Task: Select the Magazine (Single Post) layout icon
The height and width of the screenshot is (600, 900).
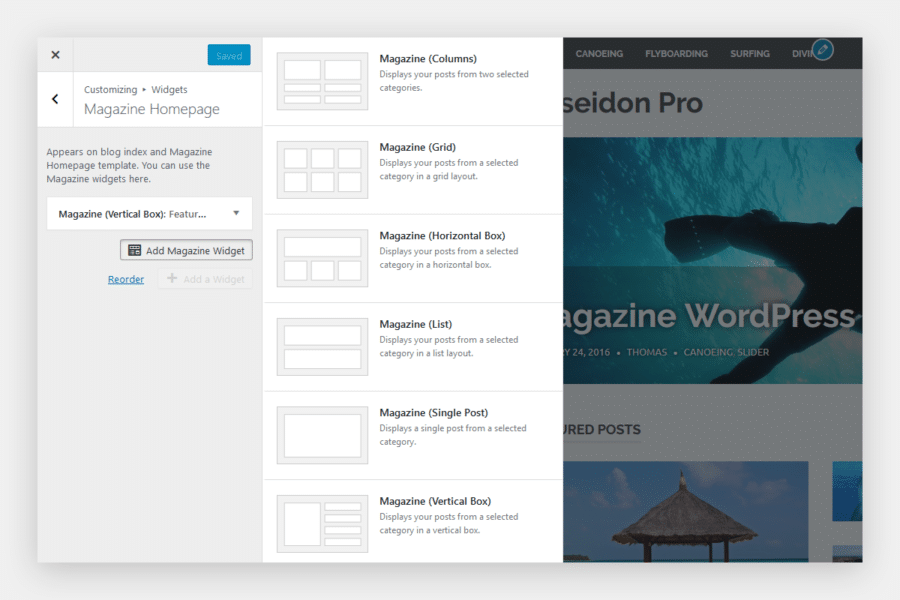Action: (x=322, y=434)
